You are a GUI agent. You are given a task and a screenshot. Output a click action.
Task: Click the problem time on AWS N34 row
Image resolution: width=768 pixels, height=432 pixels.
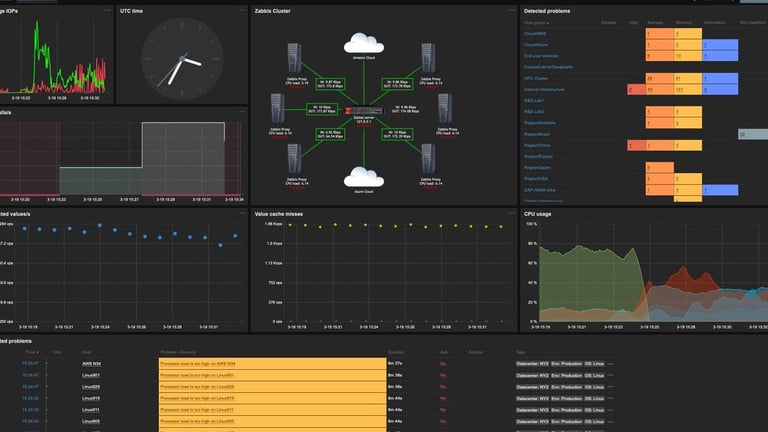click(x=30, y=364)
